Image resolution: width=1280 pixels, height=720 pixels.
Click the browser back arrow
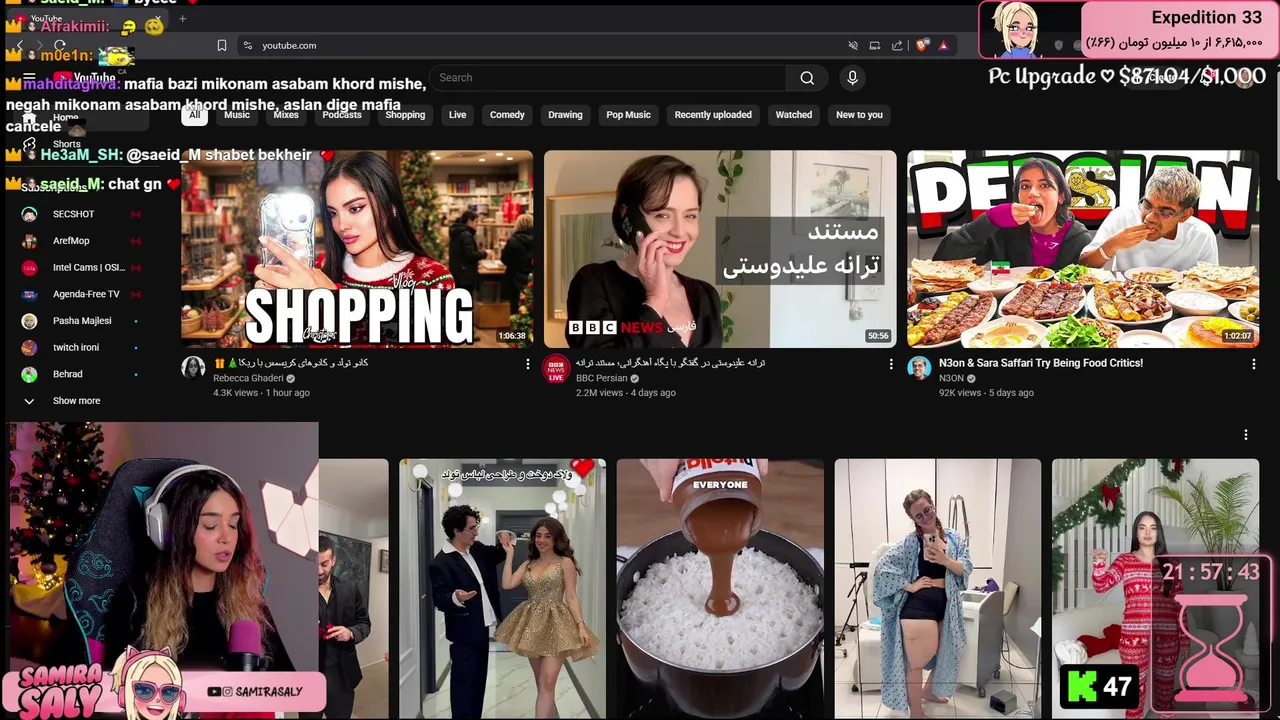point(19,45)
